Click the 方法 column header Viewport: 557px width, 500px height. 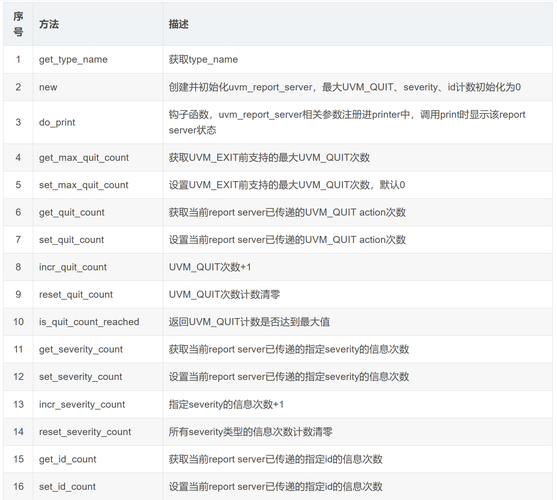click(x=49, y=24)
